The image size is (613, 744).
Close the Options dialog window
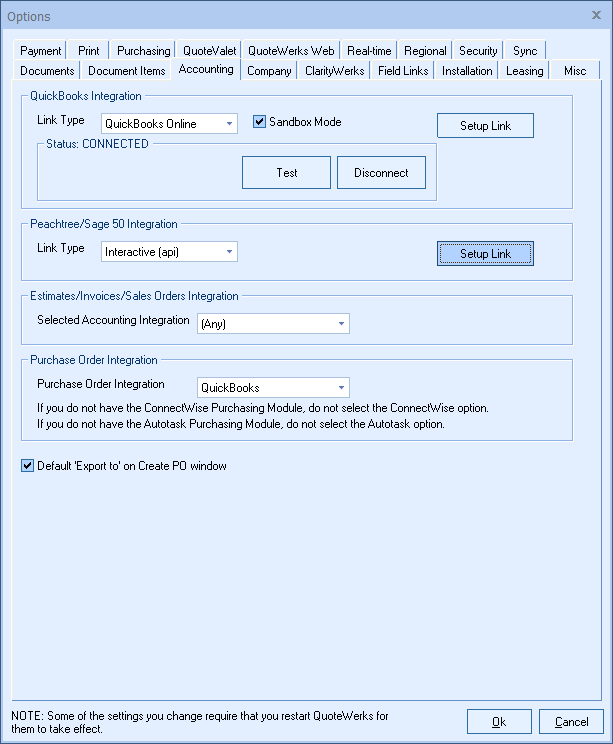[596, 15]
